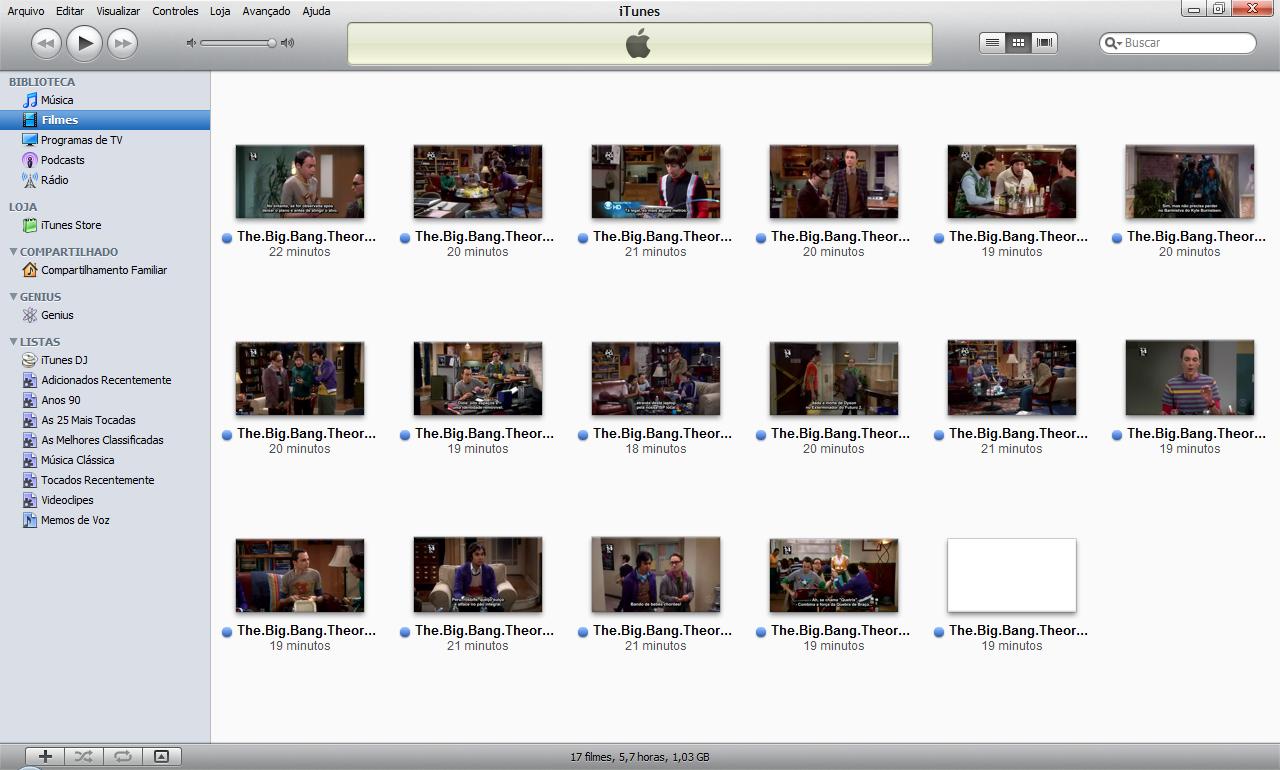Toggle repeat mode
This screenshot has height=770, width=1280.
123,757
